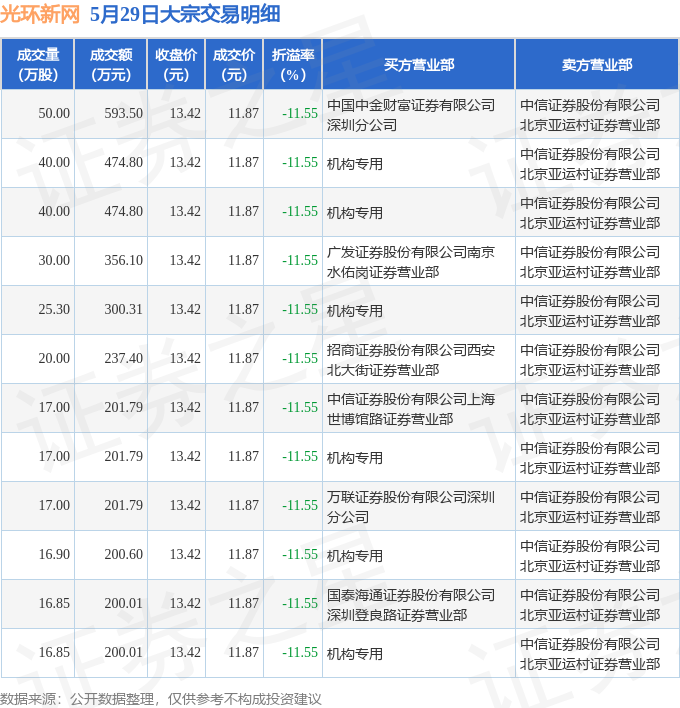Viewport: 680px width, 708px height.
Task: Select the 卖方营业部 column header
Action: pyautogui.click(x=596, y=65)
